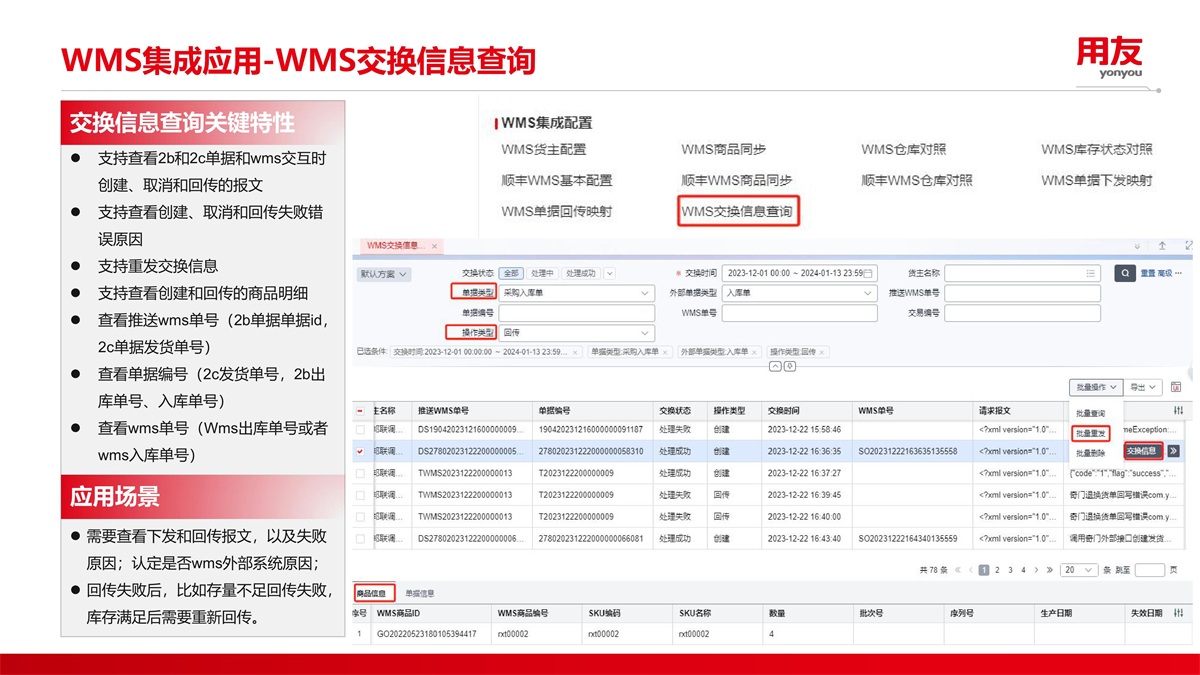Go to the last page of results
Image resolution: width=1200 pixels, height=675 pixels.
(1049, 570)
